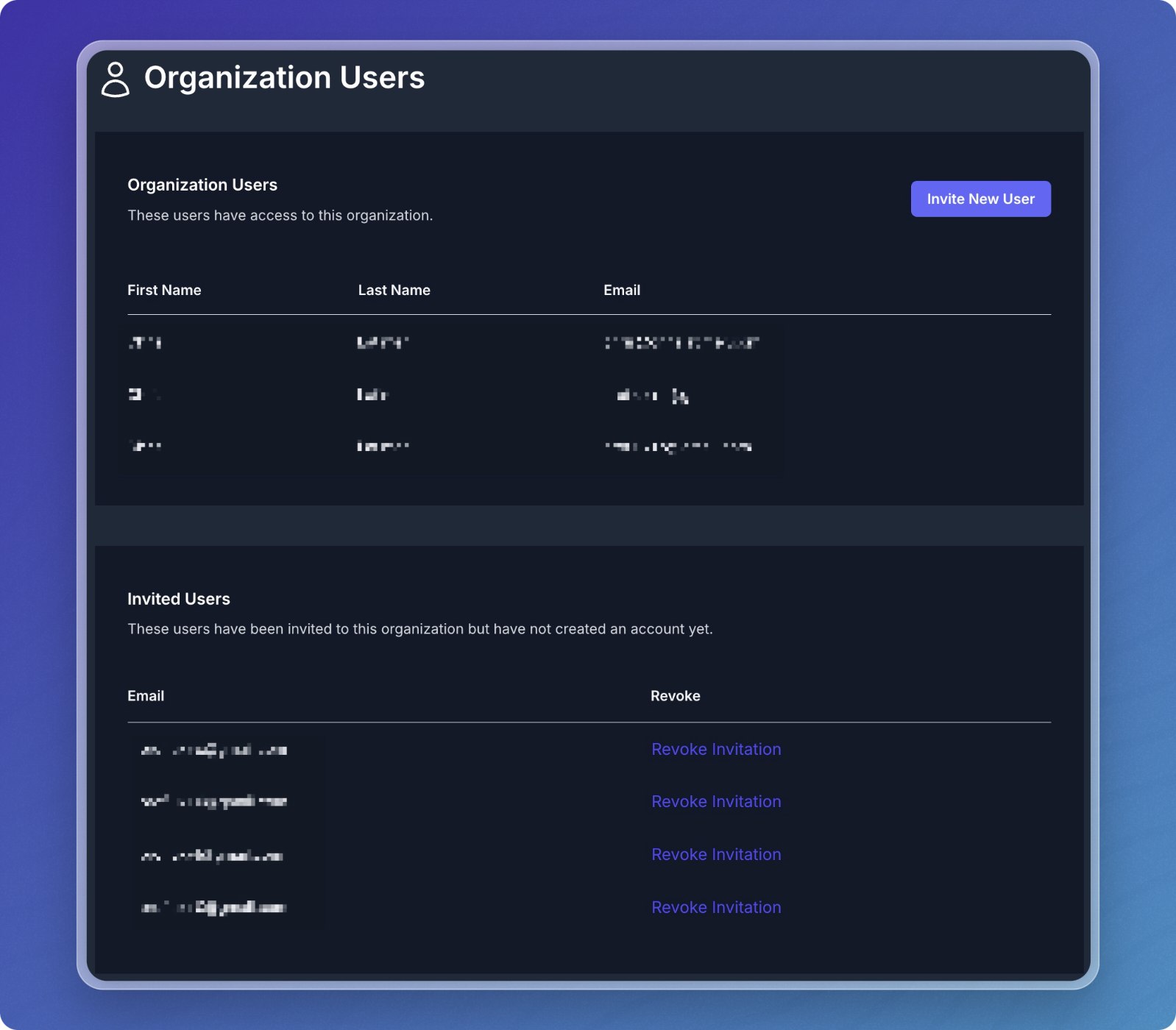Screen dimensions: 1176x1030
Task: Click 'These users have access to this organization.'
Action: (x=280, y=216)
